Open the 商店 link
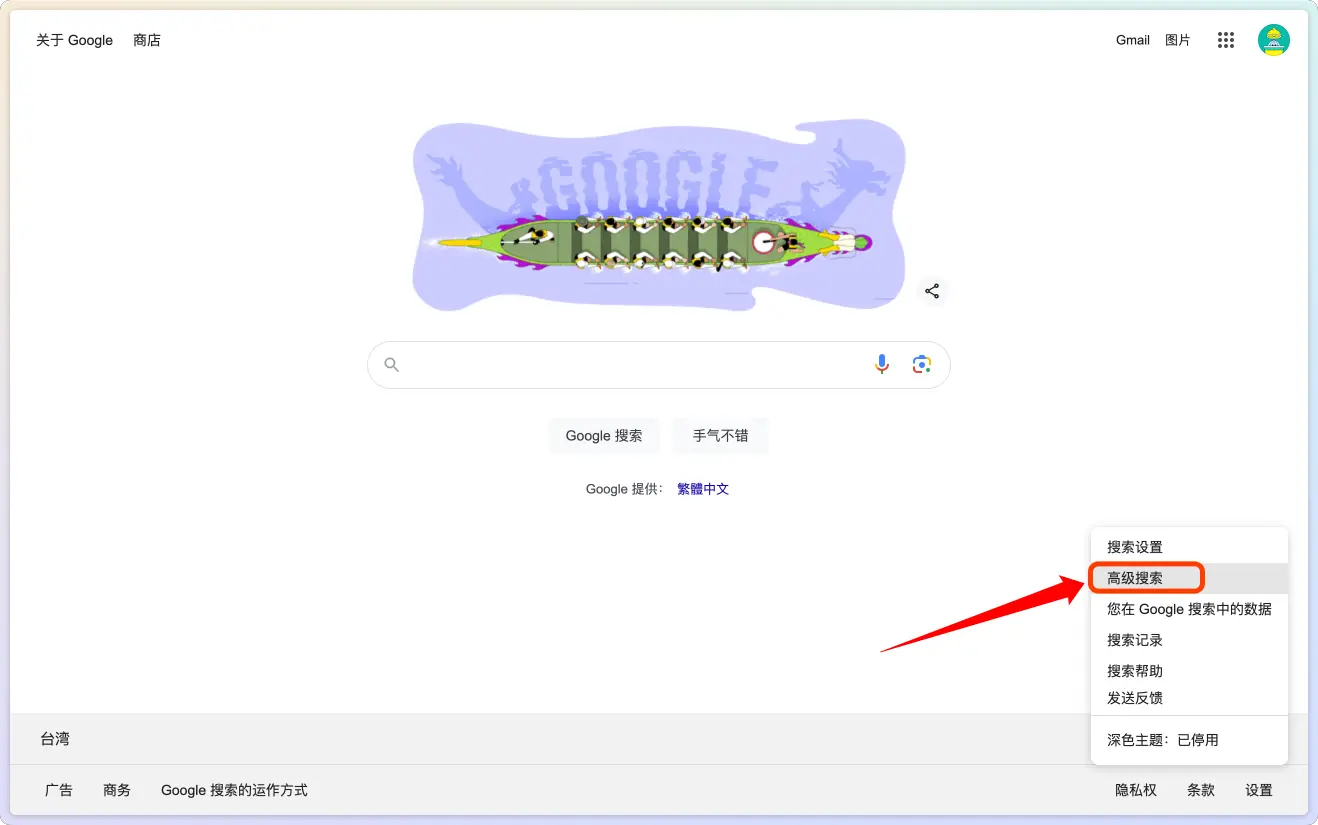The image size is (1318, 825). click(147, 40)
